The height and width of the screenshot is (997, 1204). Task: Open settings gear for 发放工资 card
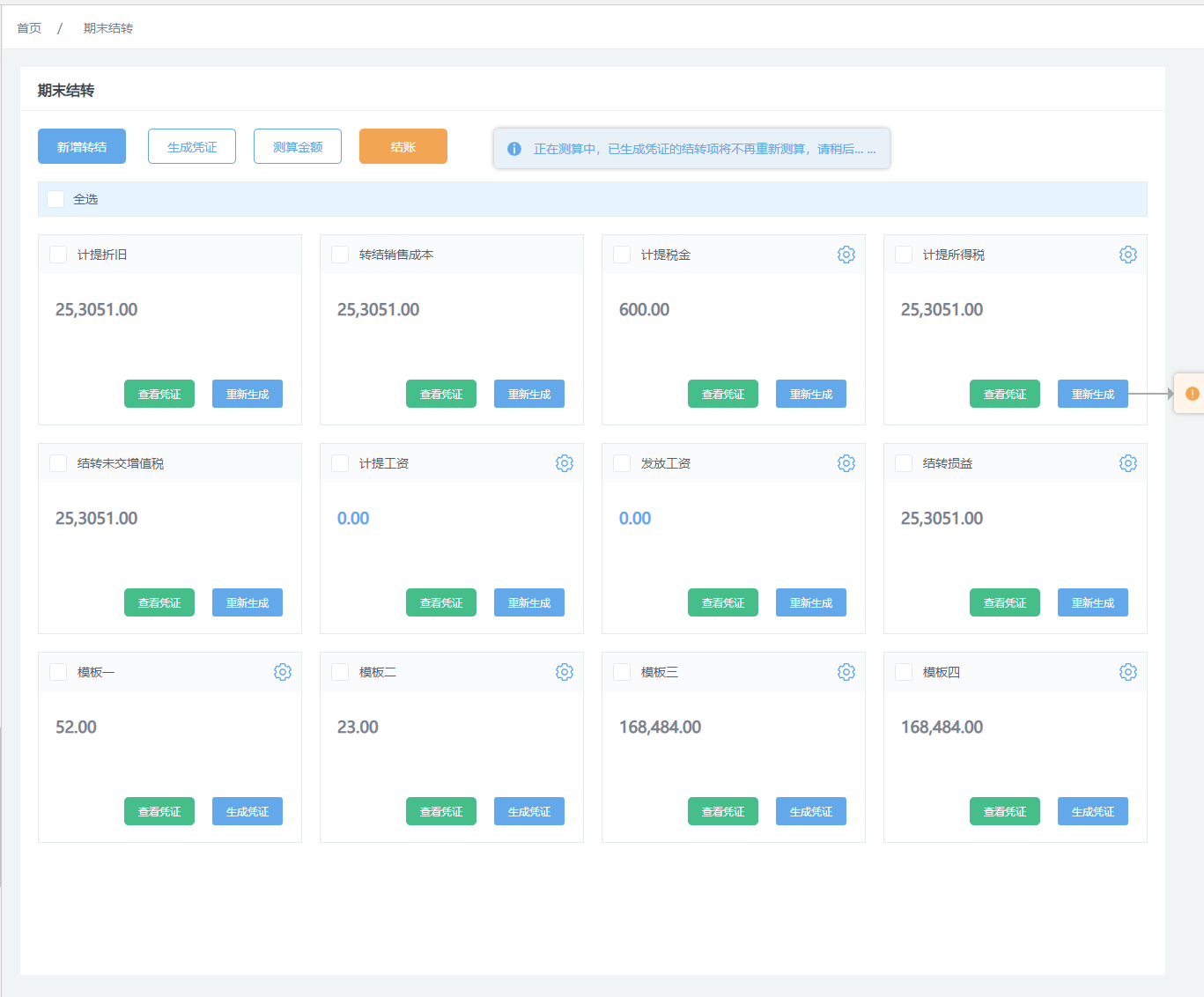pos(846,463)
